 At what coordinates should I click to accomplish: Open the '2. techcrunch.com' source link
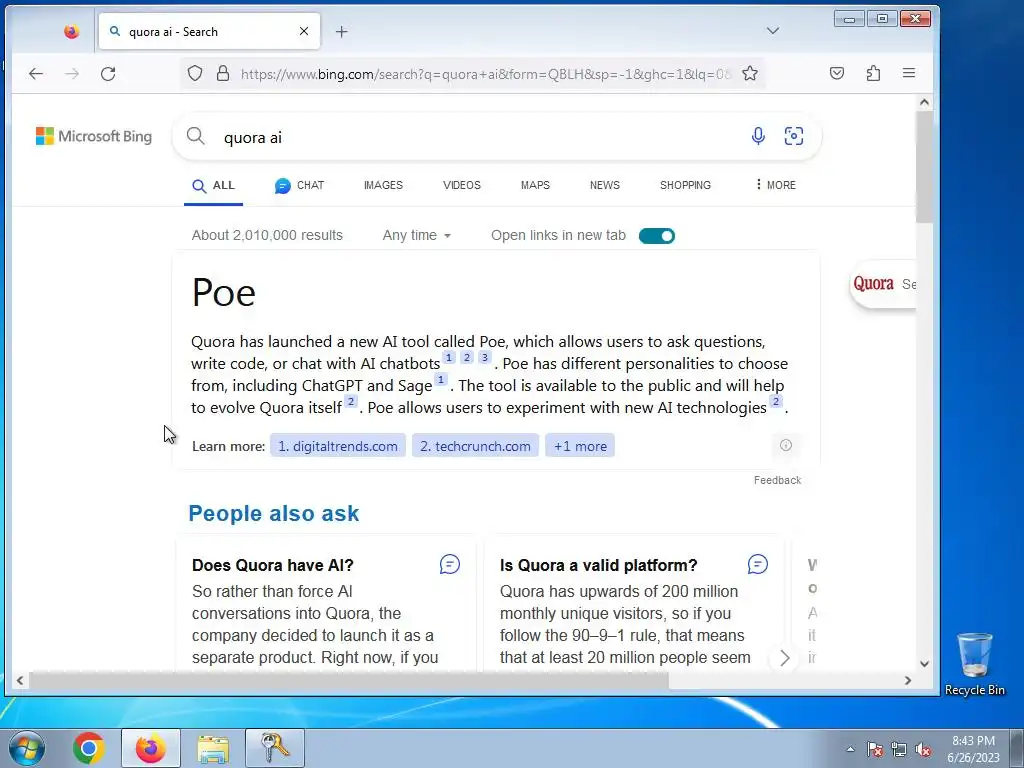475,446
